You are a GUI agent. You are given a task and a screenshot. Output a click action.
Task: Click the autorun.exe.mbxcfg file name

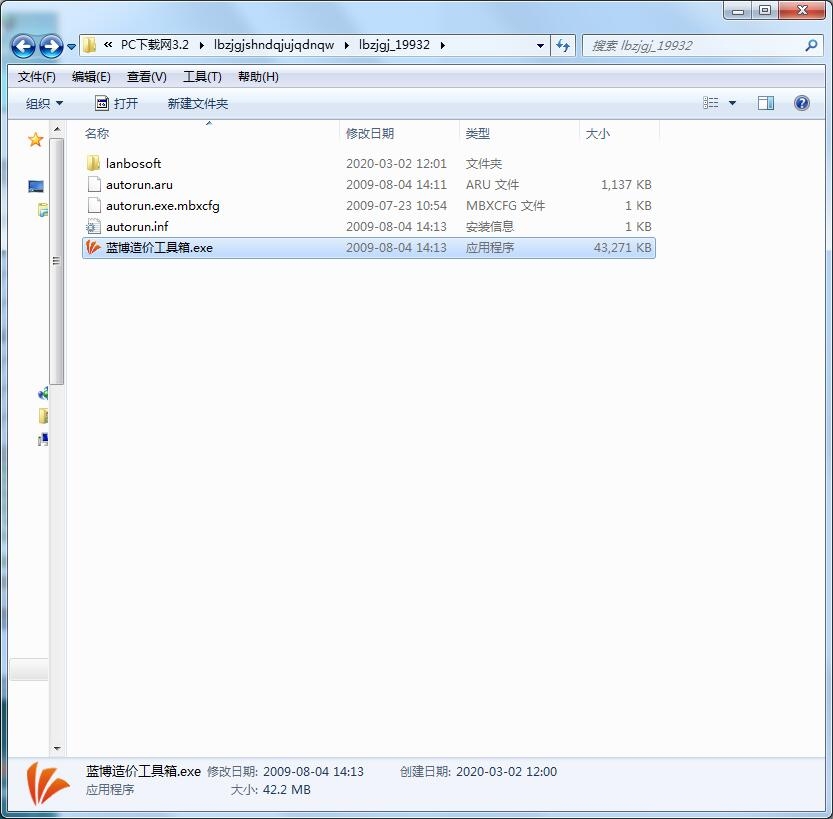(x=163, y=206)
